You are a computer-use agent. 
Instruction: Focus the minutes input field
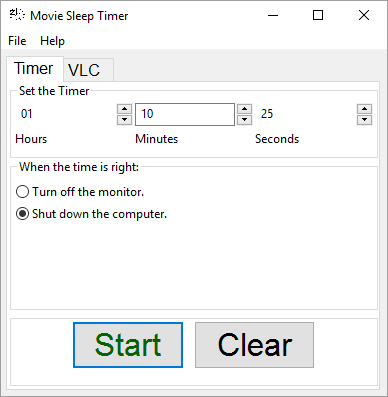click(185, 114)
